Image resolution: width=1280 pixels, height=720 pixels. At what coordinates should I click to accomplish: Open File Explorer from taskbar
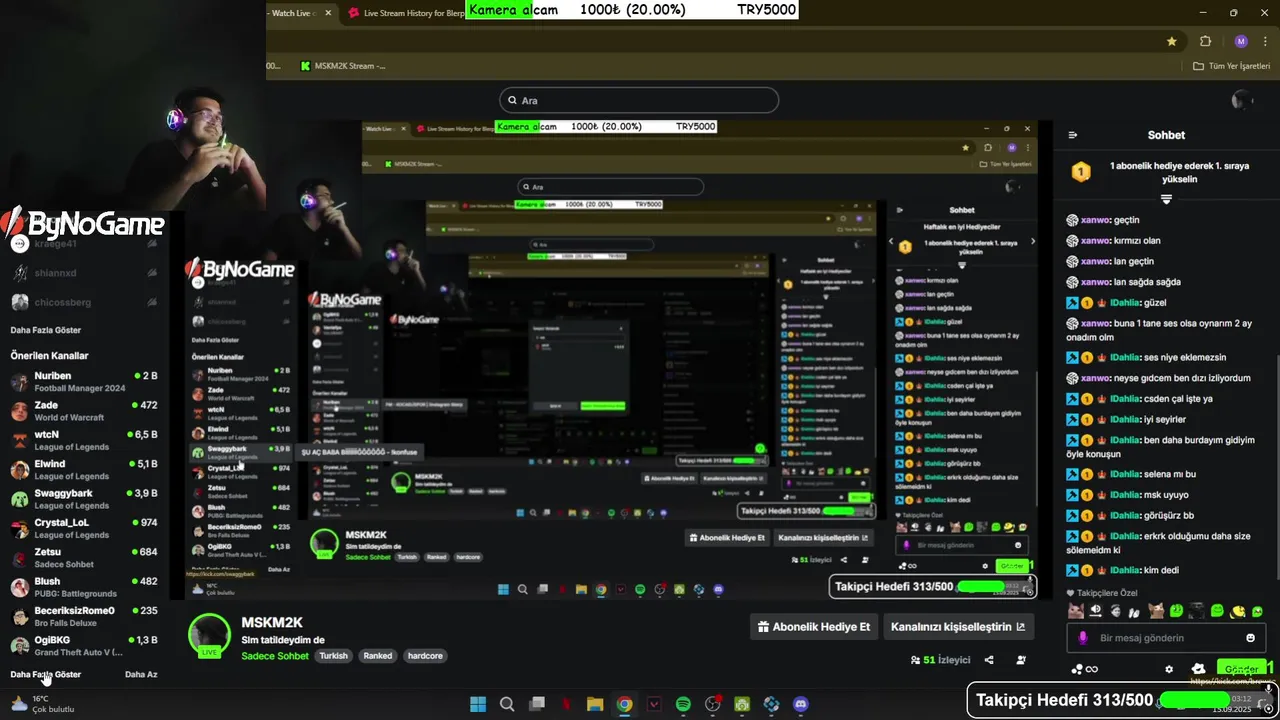[595, 704]
